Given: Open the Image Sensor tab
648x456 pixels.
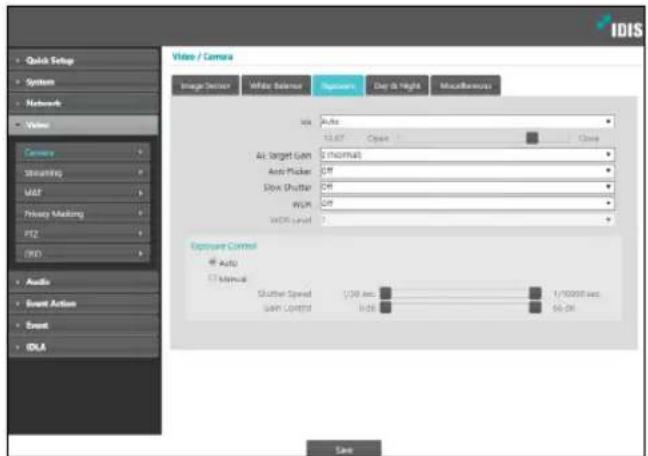Looking at the screenshot, I should pyautogui.click(x=205, y=86).
